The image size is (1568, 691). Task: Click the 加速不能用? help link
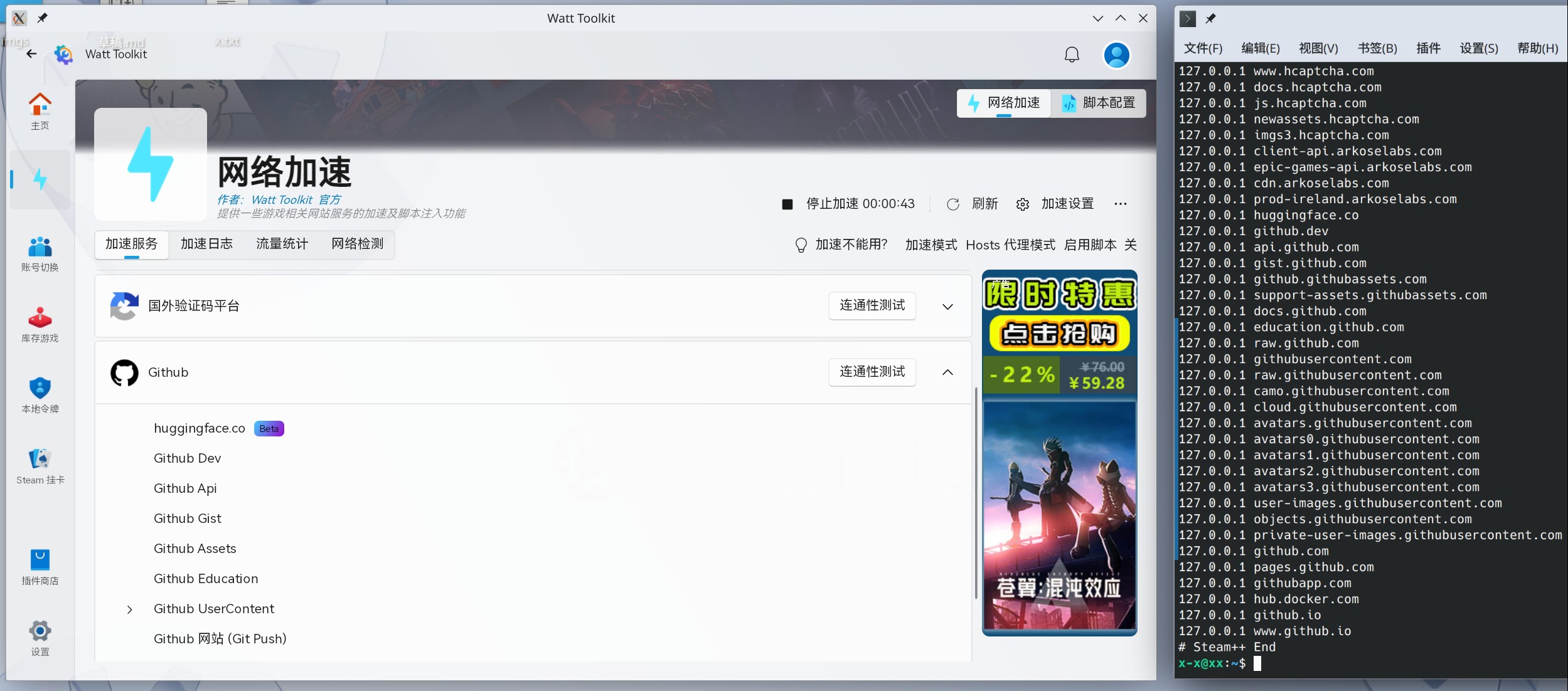pos(851,245)
